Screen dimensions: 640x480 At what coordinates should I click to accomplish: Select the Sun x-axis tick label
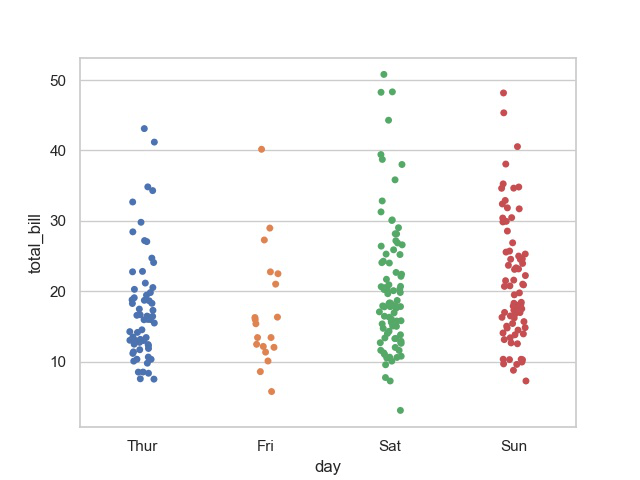pyautogui.click(x=514, y=446)
